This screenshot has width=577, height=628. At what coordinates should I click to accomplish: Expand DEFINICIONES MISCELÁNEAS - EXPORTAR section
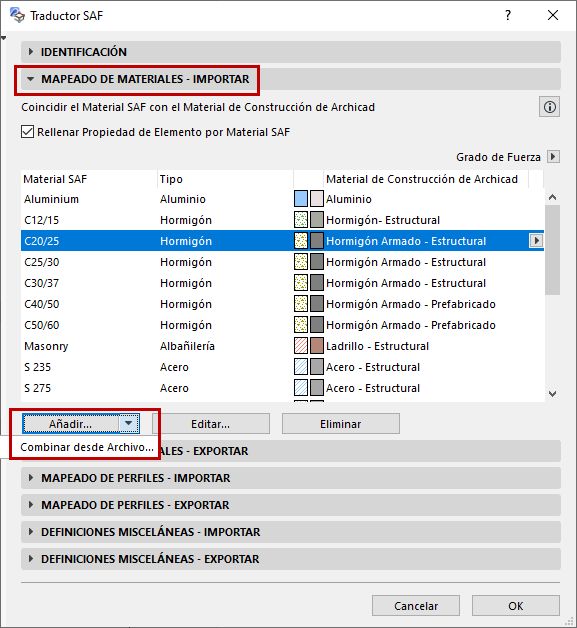point(291,559)
